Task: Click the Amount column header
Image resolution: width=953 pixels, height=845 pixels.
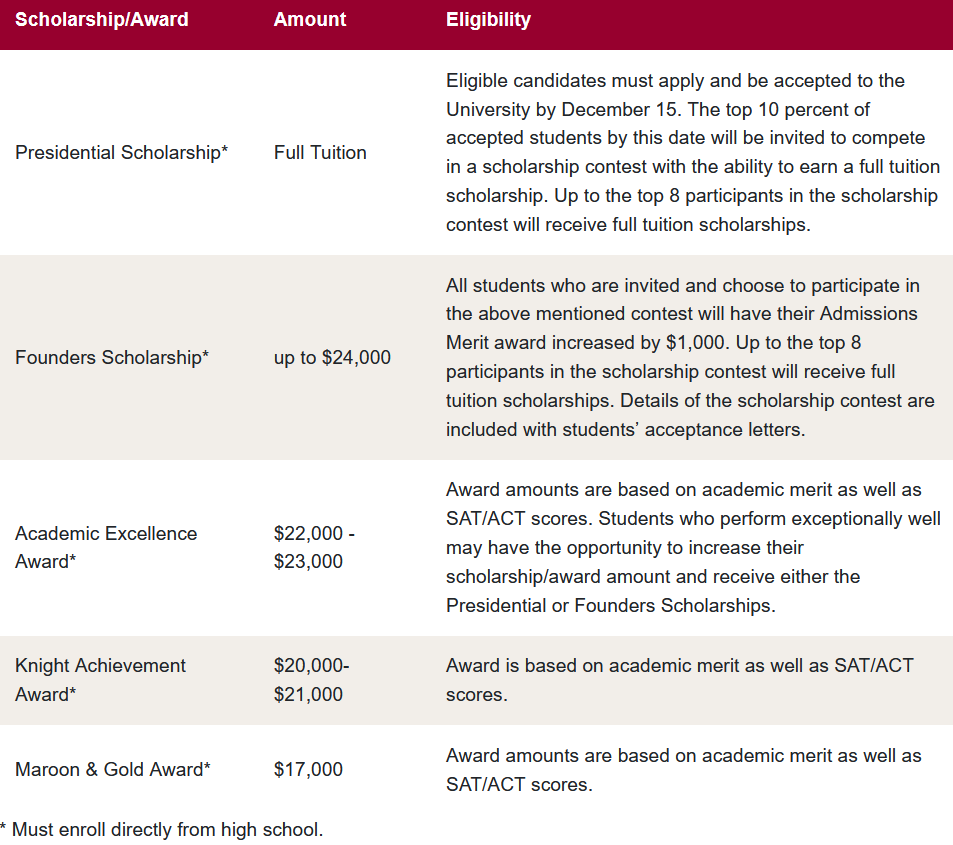Action: pos(310,20)
